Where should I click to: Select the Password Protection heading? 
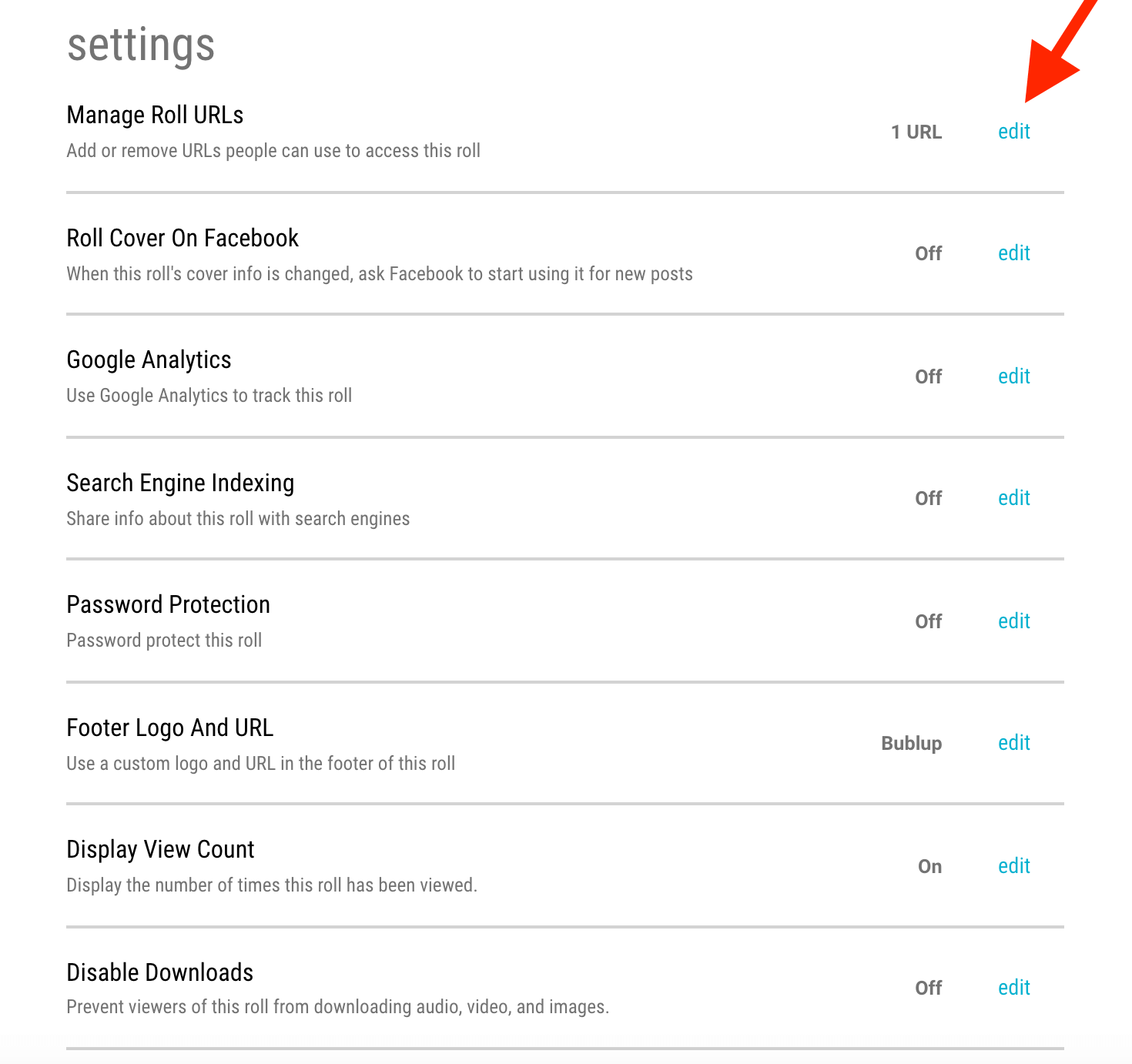pos(168,604)
